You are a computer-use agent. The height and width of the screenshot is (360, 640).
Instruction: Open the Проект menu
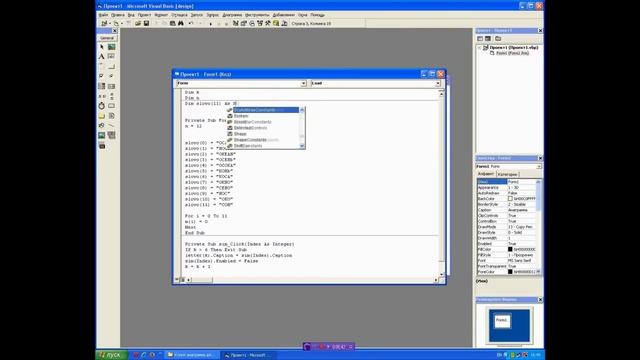click(144, 15)
